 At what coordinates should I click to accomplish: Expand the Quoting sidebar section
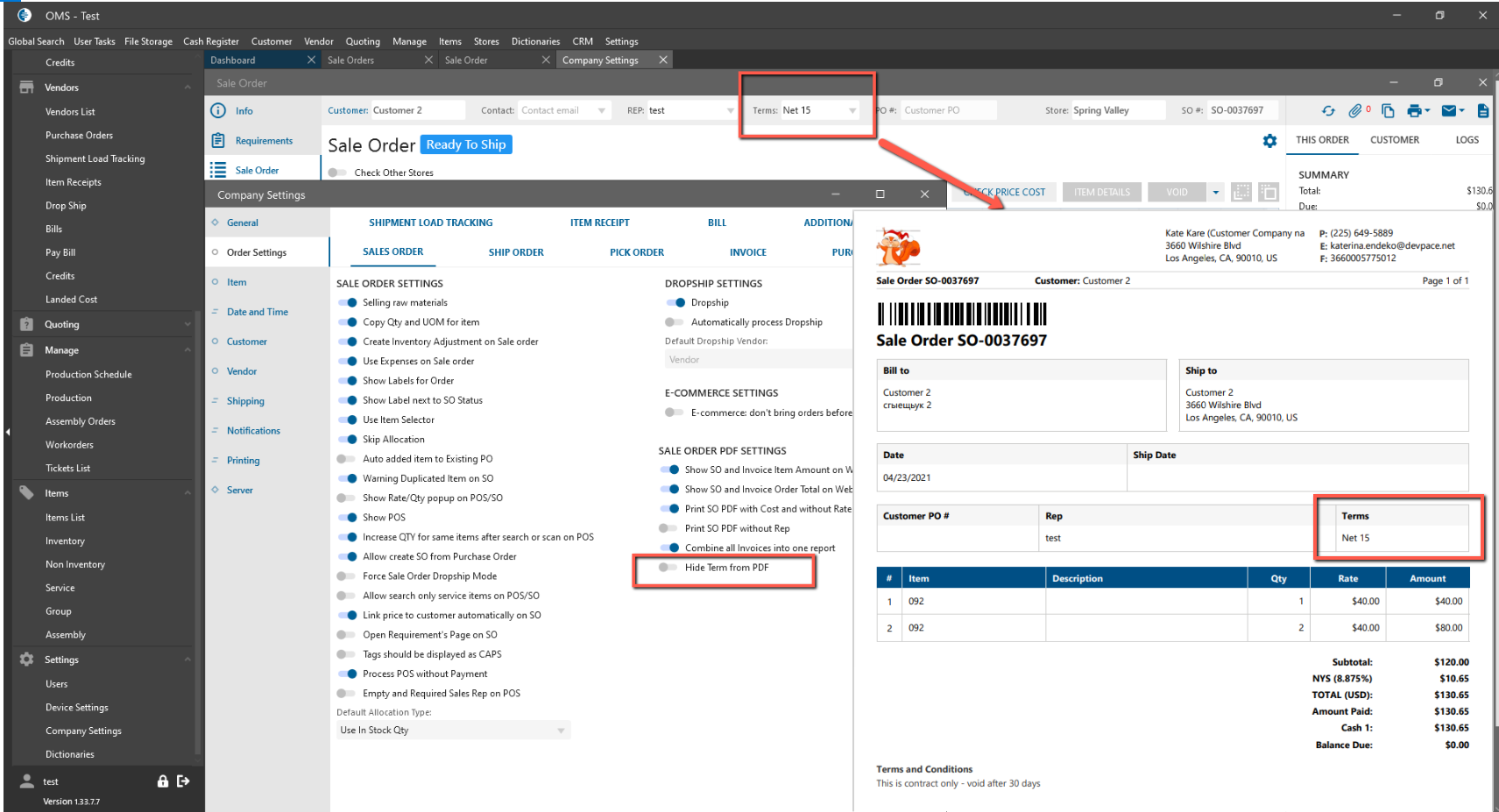coord(187,324)
